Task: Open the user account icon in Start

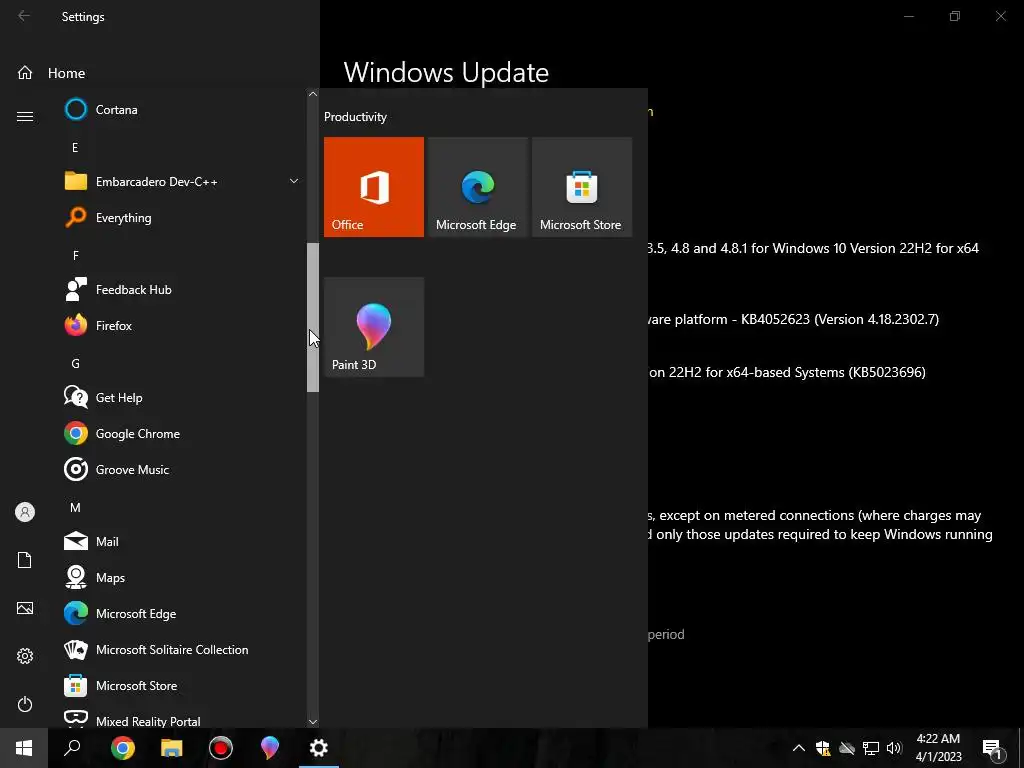Action: (25, 512)
